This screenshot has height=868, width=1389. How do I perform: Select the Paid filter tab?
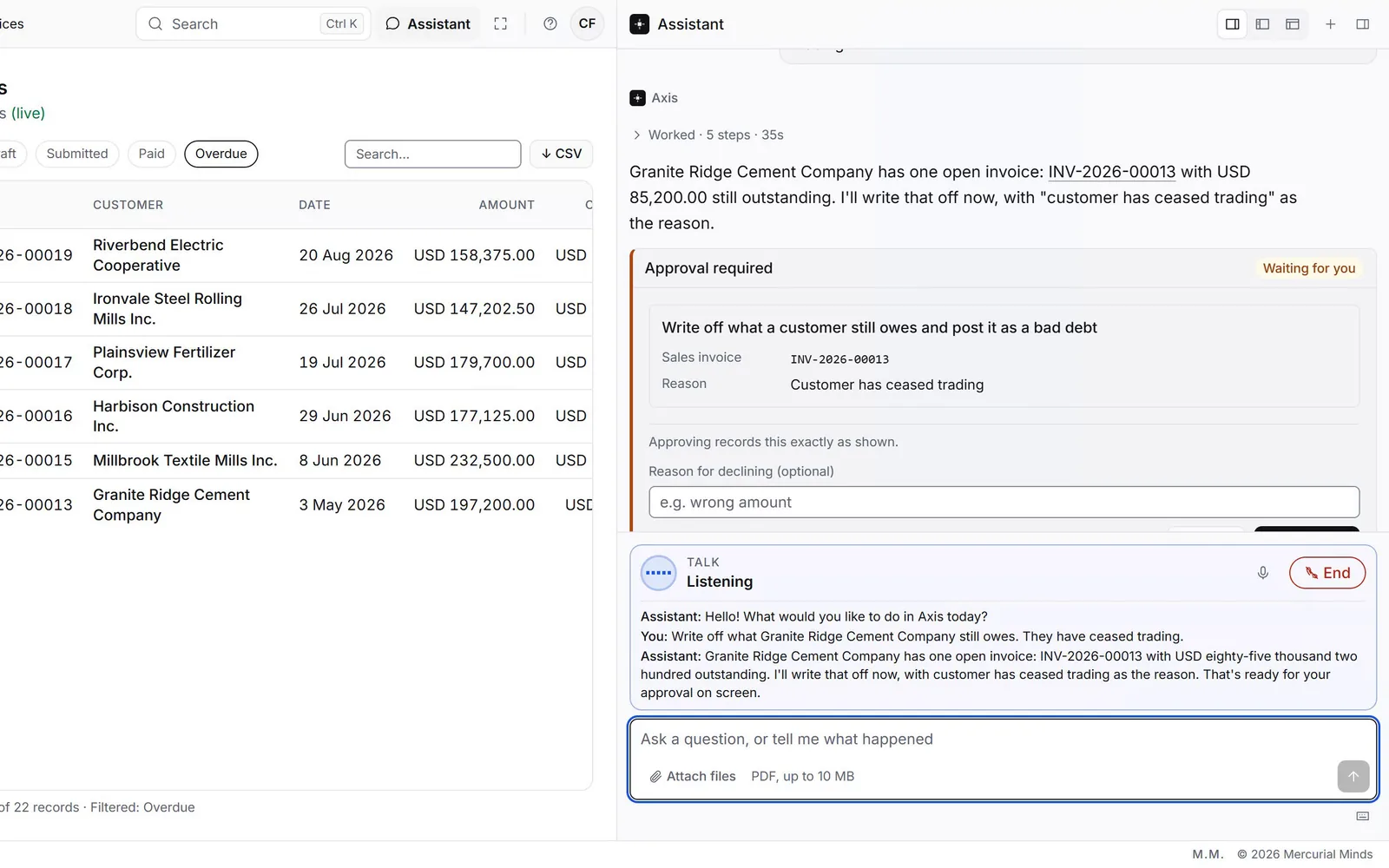click(151, 154)
